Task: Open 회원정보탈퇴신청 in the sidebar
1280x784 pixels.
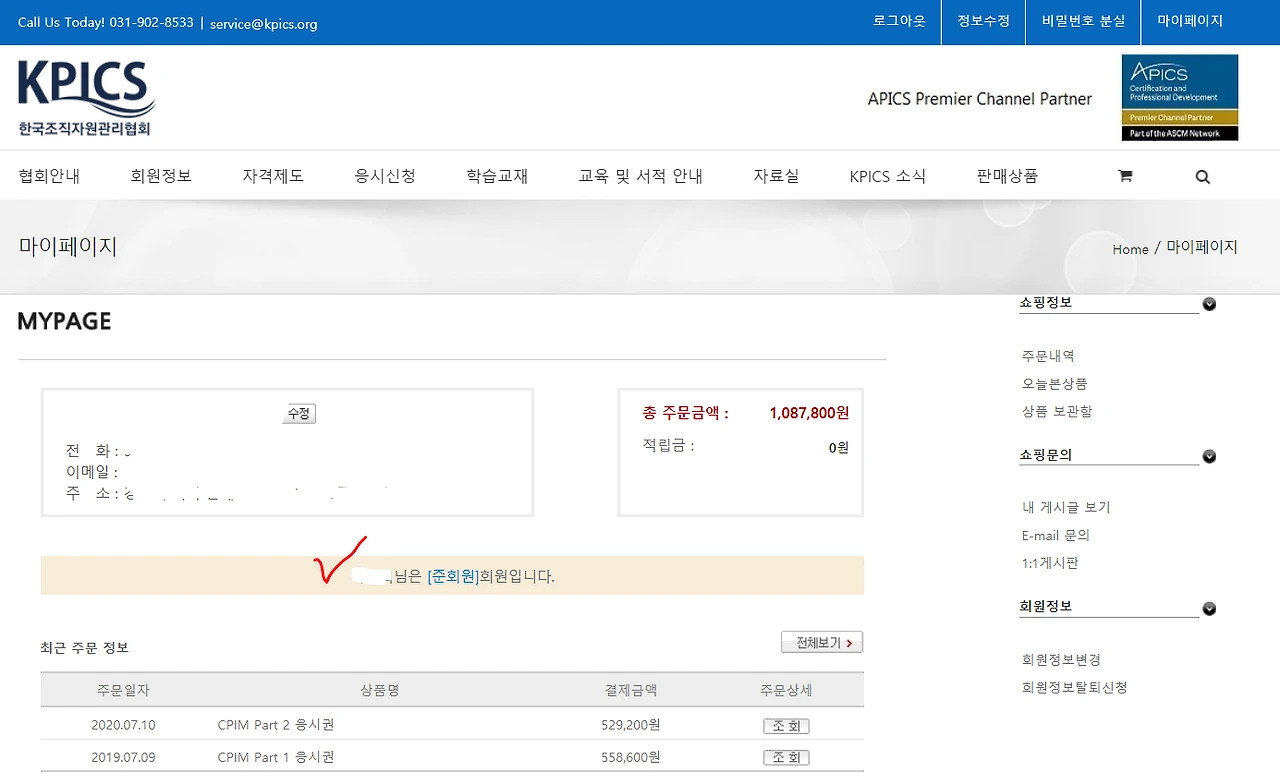Action: tap(1074, 688)
